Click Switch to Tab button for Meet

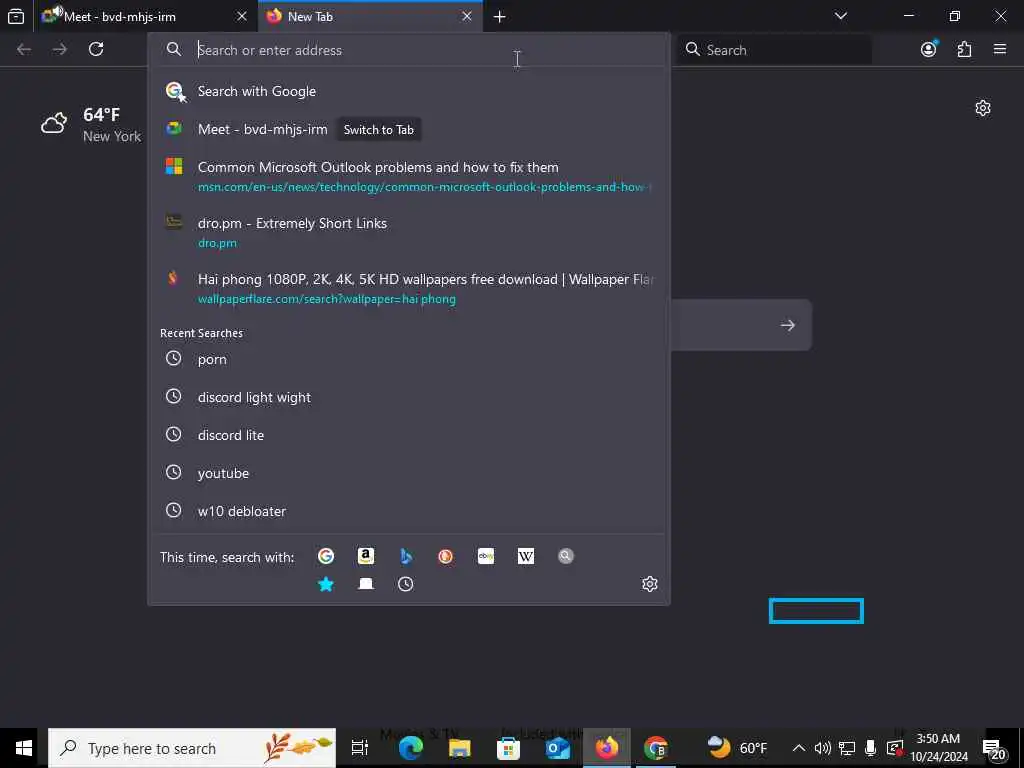pos(379,129)
